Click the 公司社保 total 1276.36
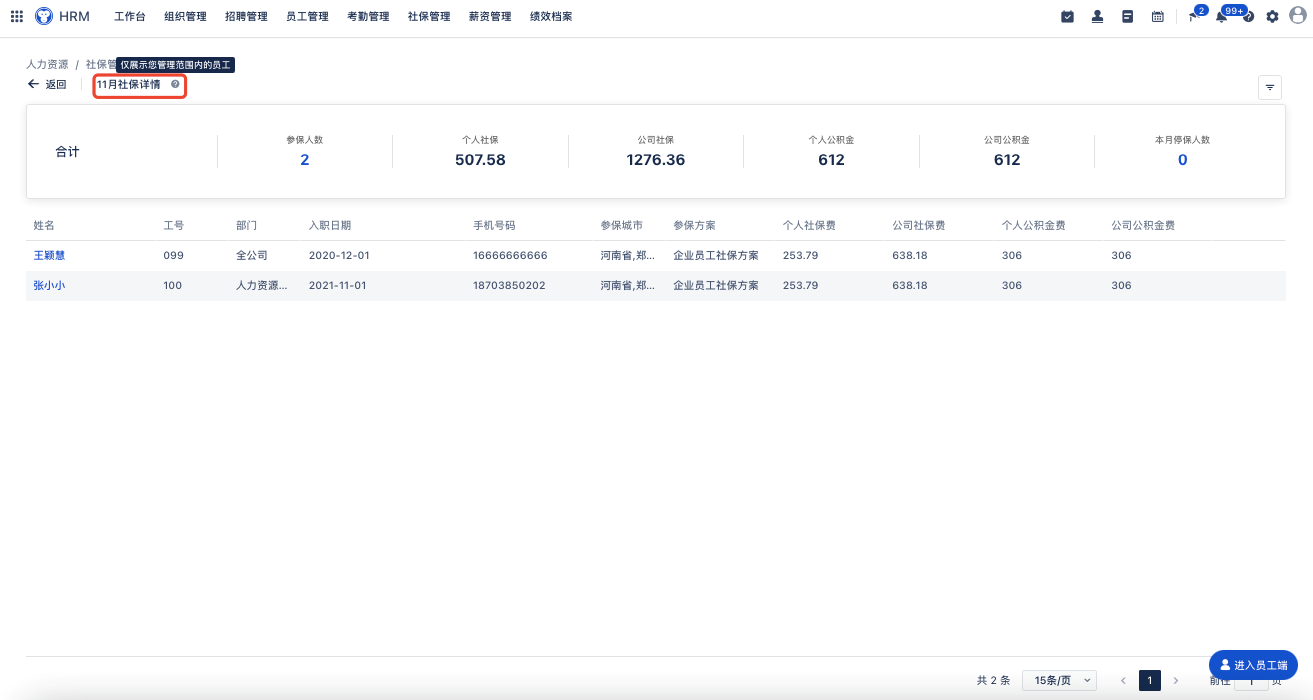This screenshot has width=1313, height=700. pos(656,160)
